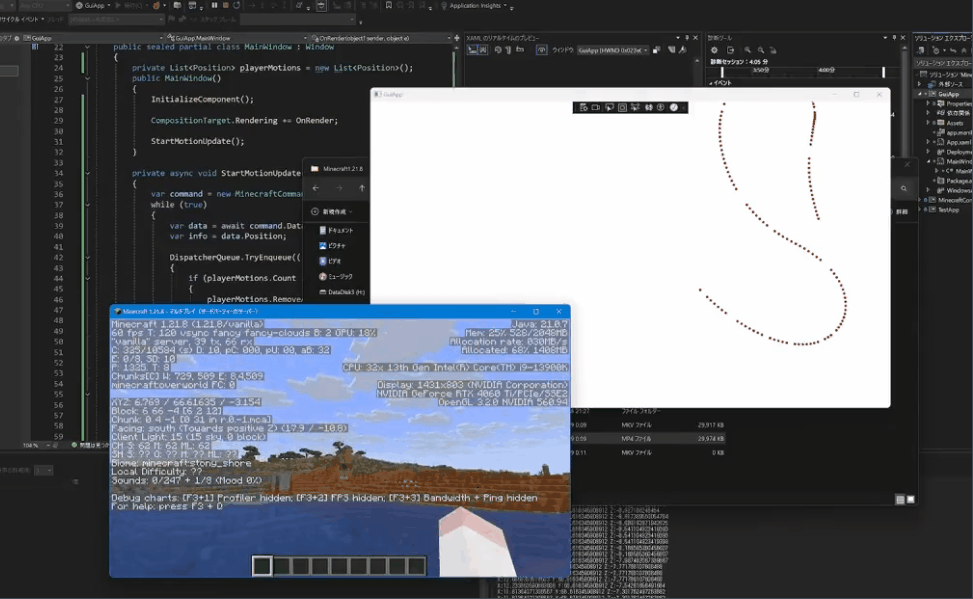Click hot reload check icon in in-app toolbar
The image size is (973, 599).
pos(674,107)
